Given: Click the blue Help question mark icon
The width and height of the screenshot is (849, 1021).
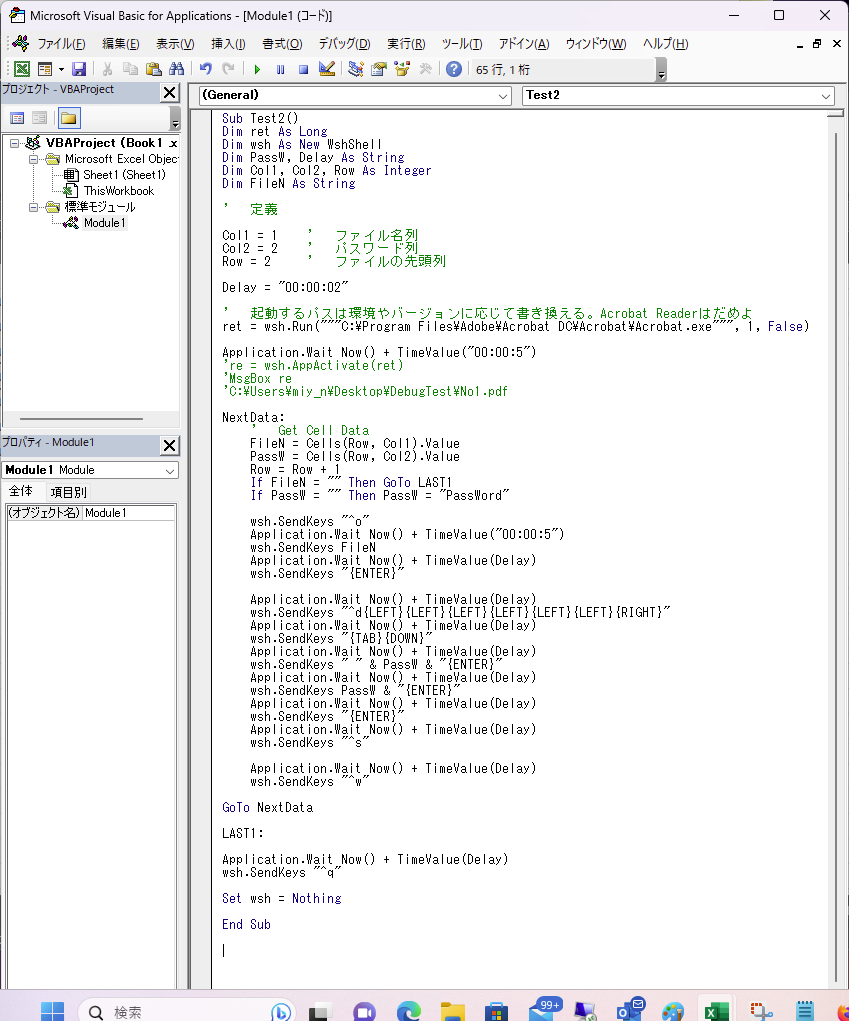Looking at the screenshot, I should tap(454, 68).
